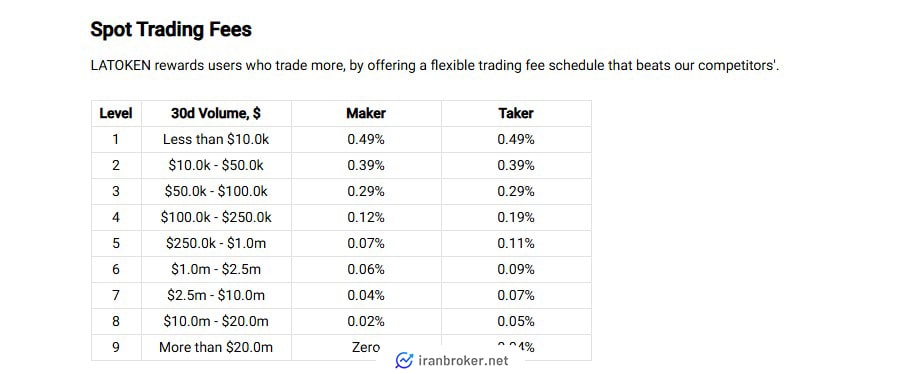
Task: Select the Taker column header
Action: tap(516, 114)
